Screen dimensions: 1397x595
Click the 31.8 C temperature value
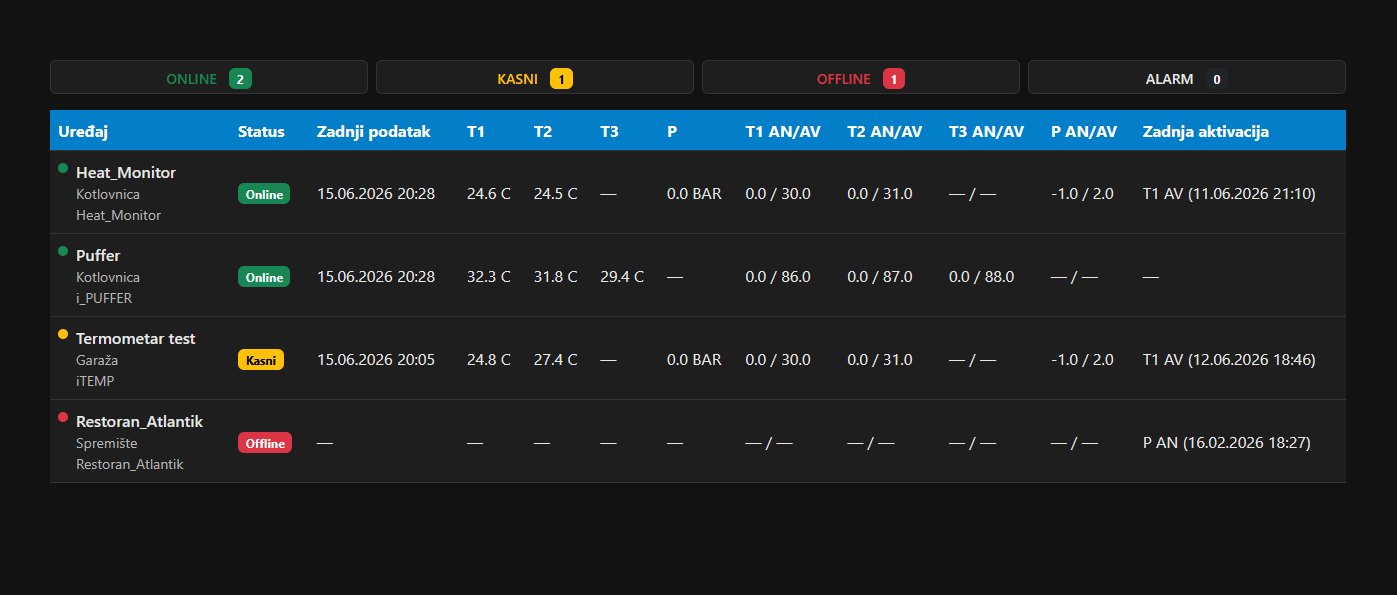[556, 276]
